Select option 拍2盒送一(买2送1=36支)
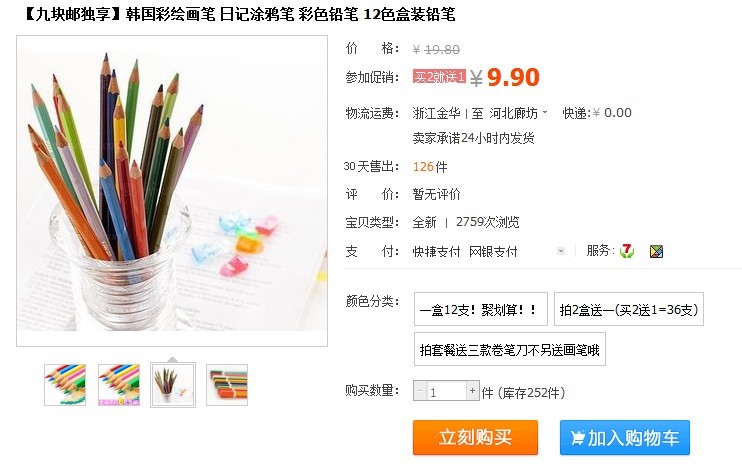Image resolution: width=742 pixels, height=469 pixels. click(629, 309)
